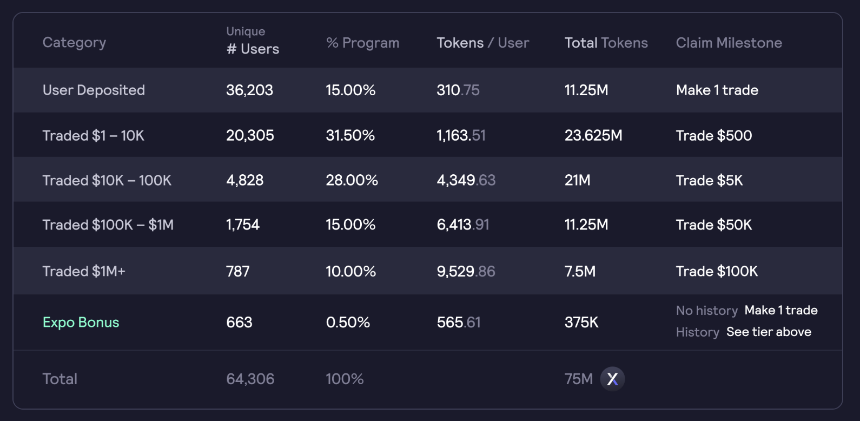Click the 'See tier above' text
The width and height of the screenshot is (860, 421).
point(768,332)
